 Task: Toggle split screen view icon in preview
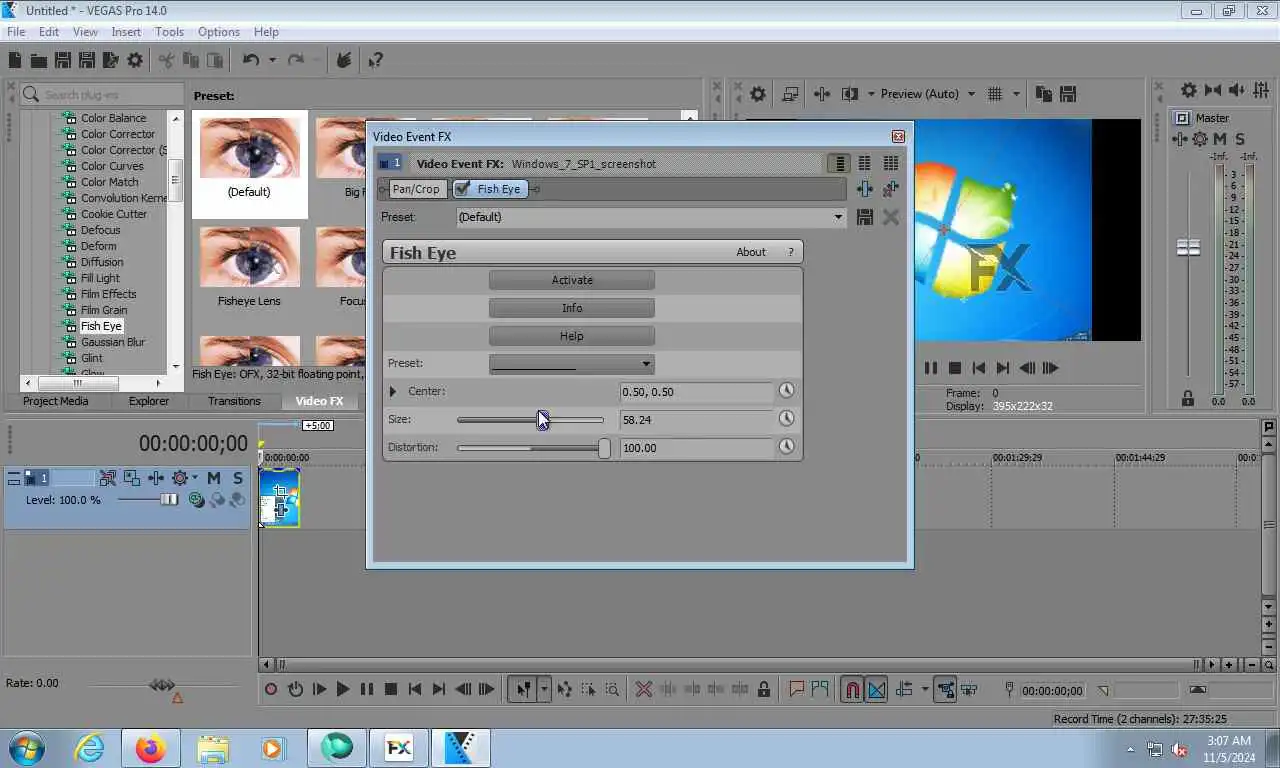tap(850, 94)
